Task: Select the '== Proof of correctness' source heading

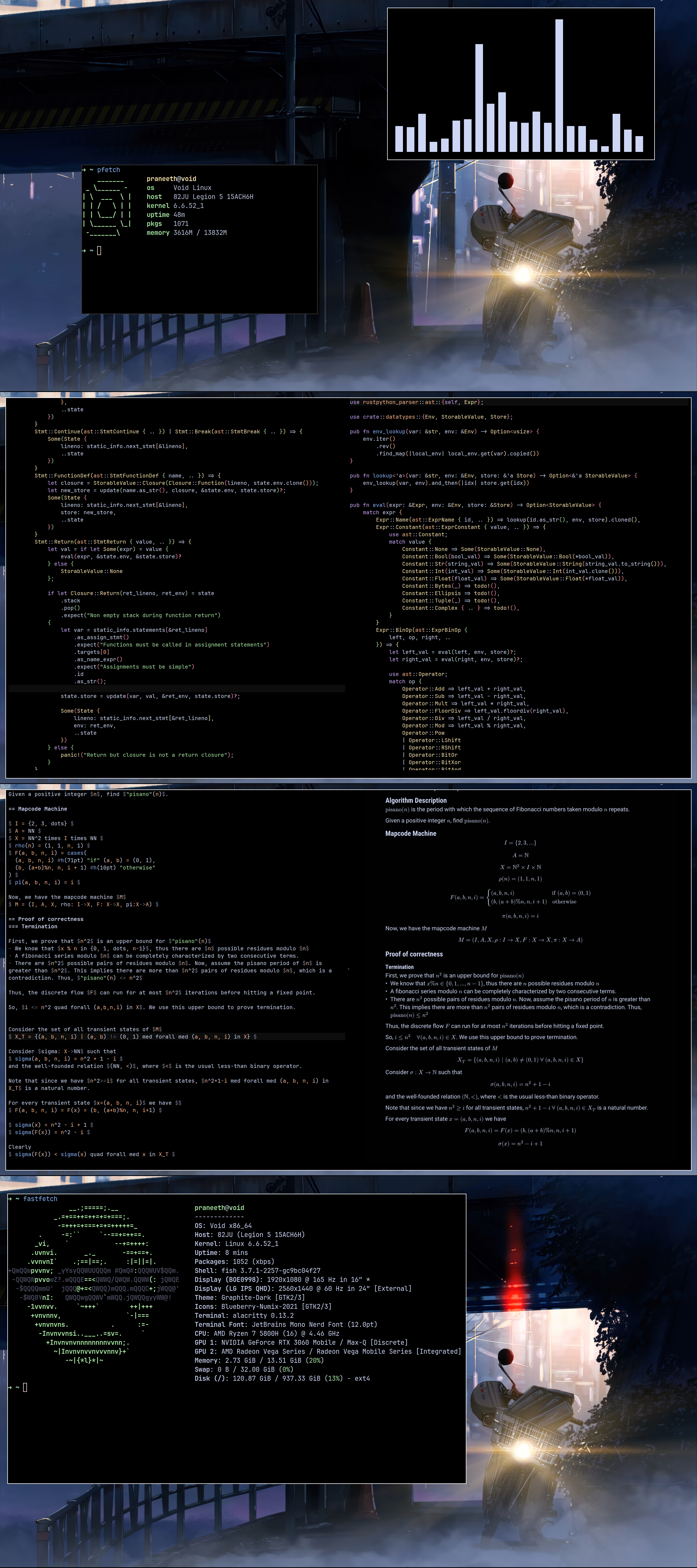Action: pyautogui.click(x=46, y=919)
